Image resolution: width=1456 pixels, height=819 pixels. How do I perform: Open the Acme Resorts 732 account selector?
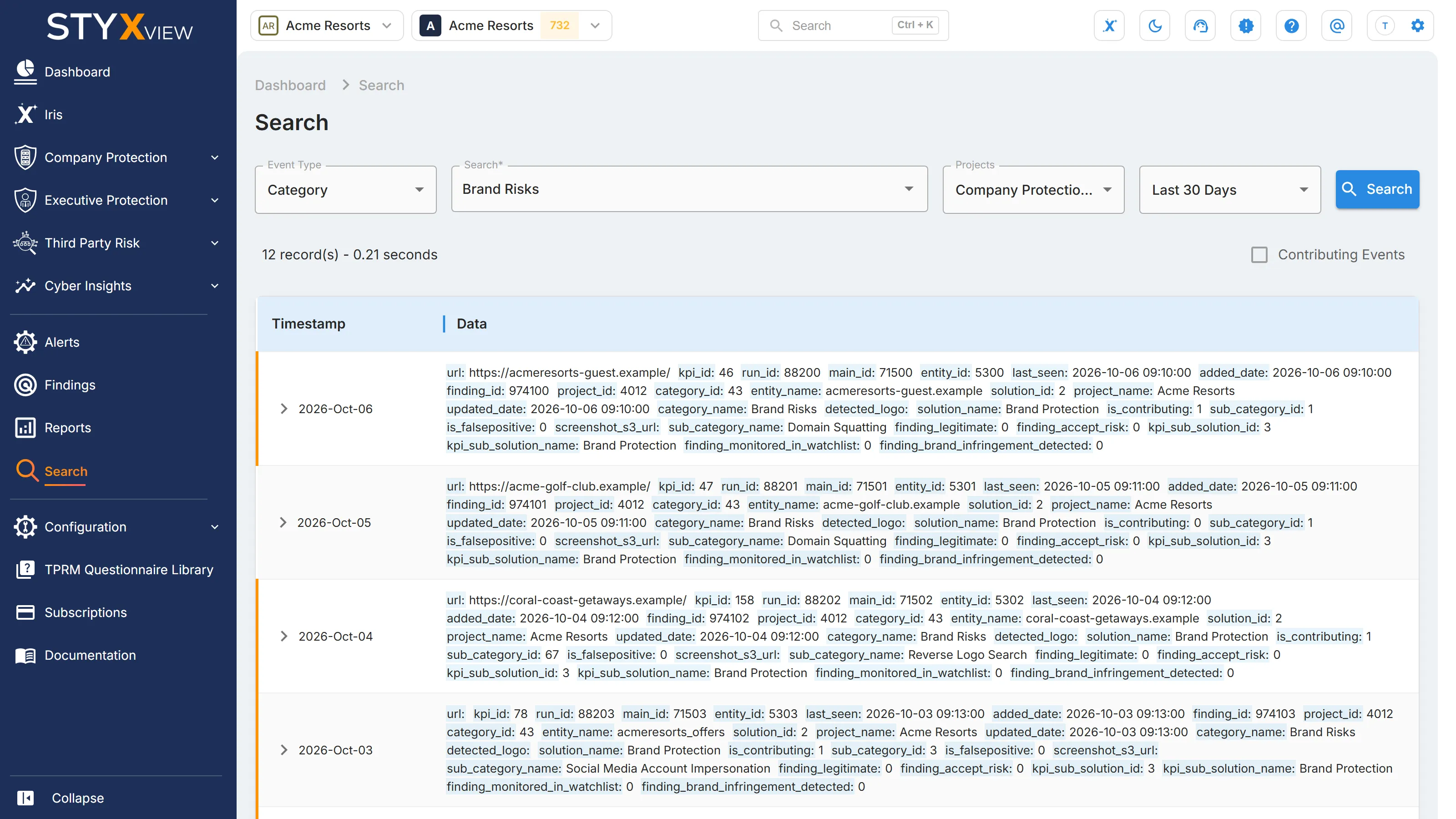coord(511,25)
